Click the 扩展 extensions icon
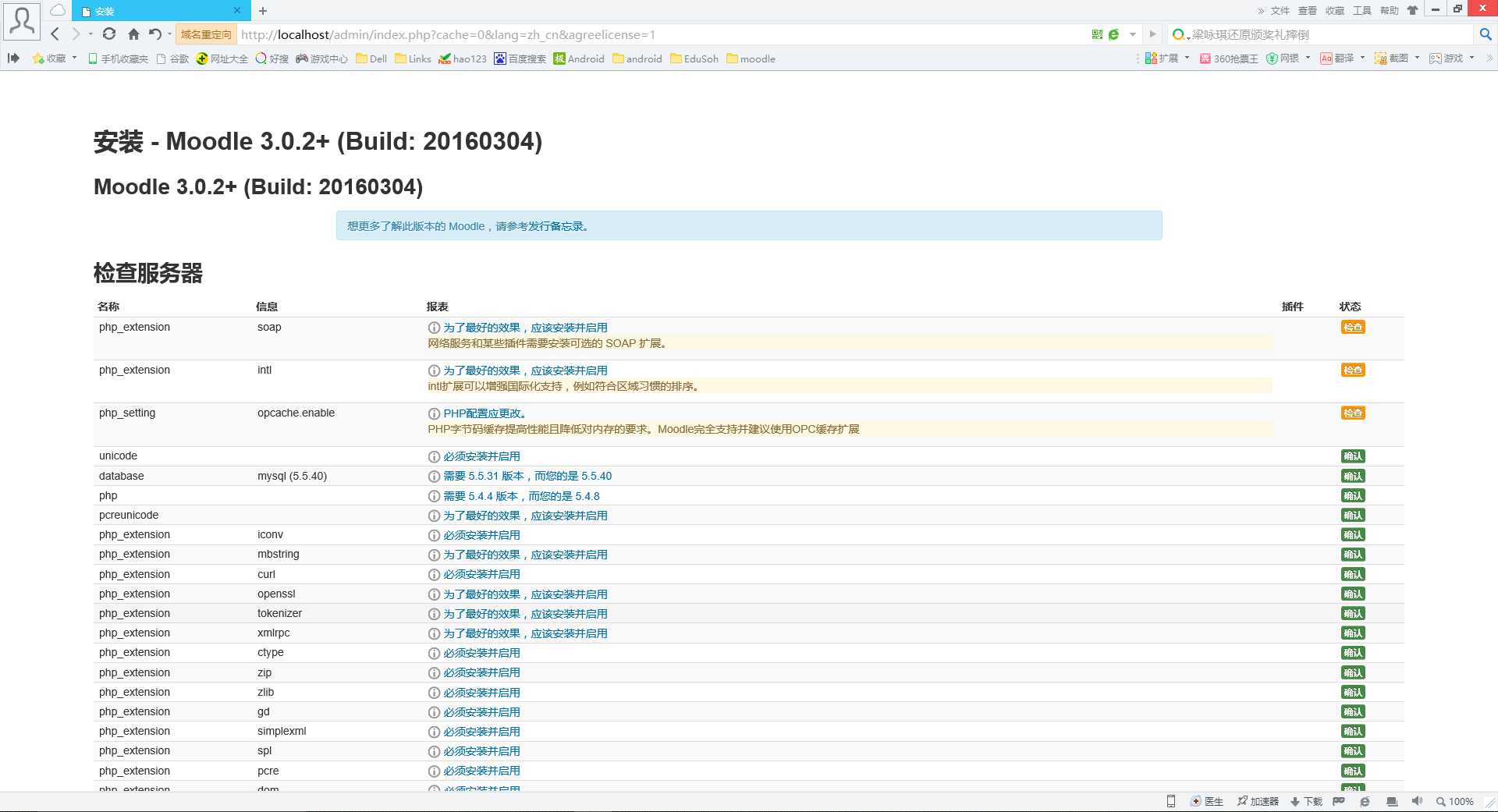This screenshot has width=1498, height=812. click(1151, 59)
